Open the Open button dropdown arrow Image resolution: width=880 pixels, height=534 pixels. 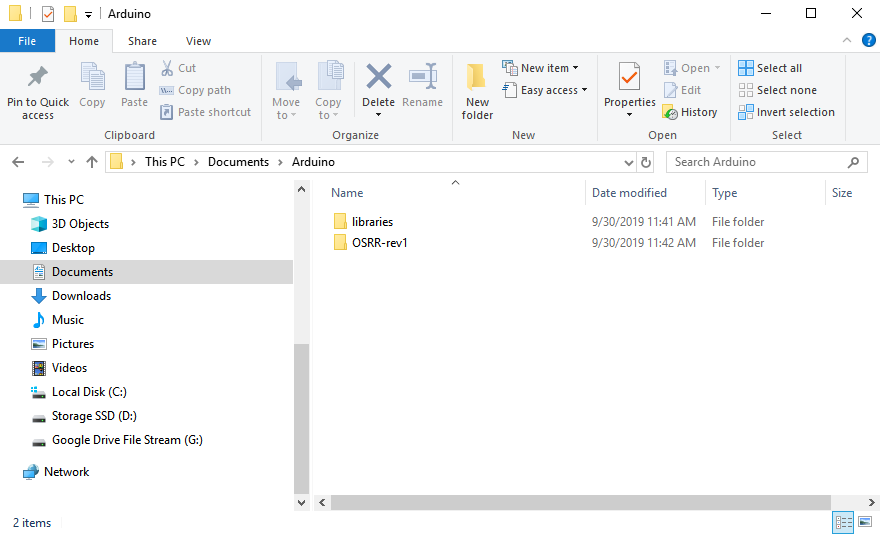point(717,68)
